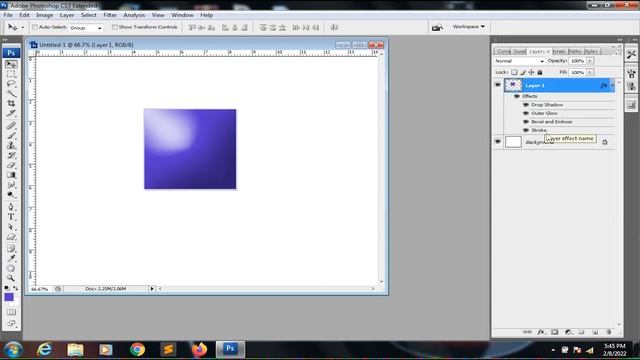Open Chrome from the taskbar

[x=138, y=350]
